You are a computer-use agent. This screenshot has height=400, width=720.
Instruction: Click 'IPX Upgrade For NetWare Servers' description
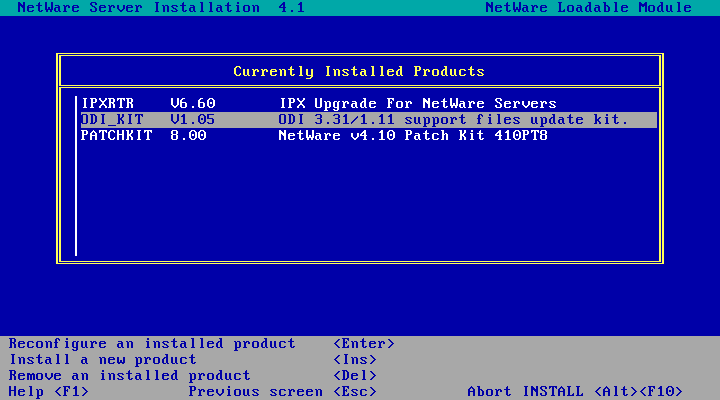(418, 103)
